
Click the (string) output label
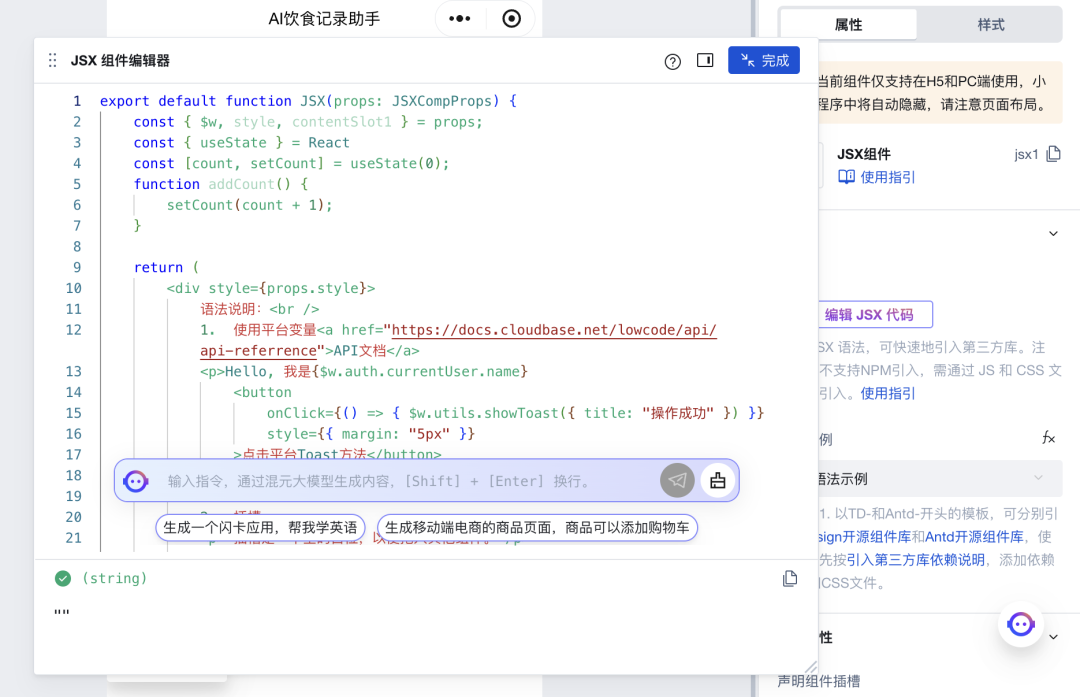coord(114,579)
